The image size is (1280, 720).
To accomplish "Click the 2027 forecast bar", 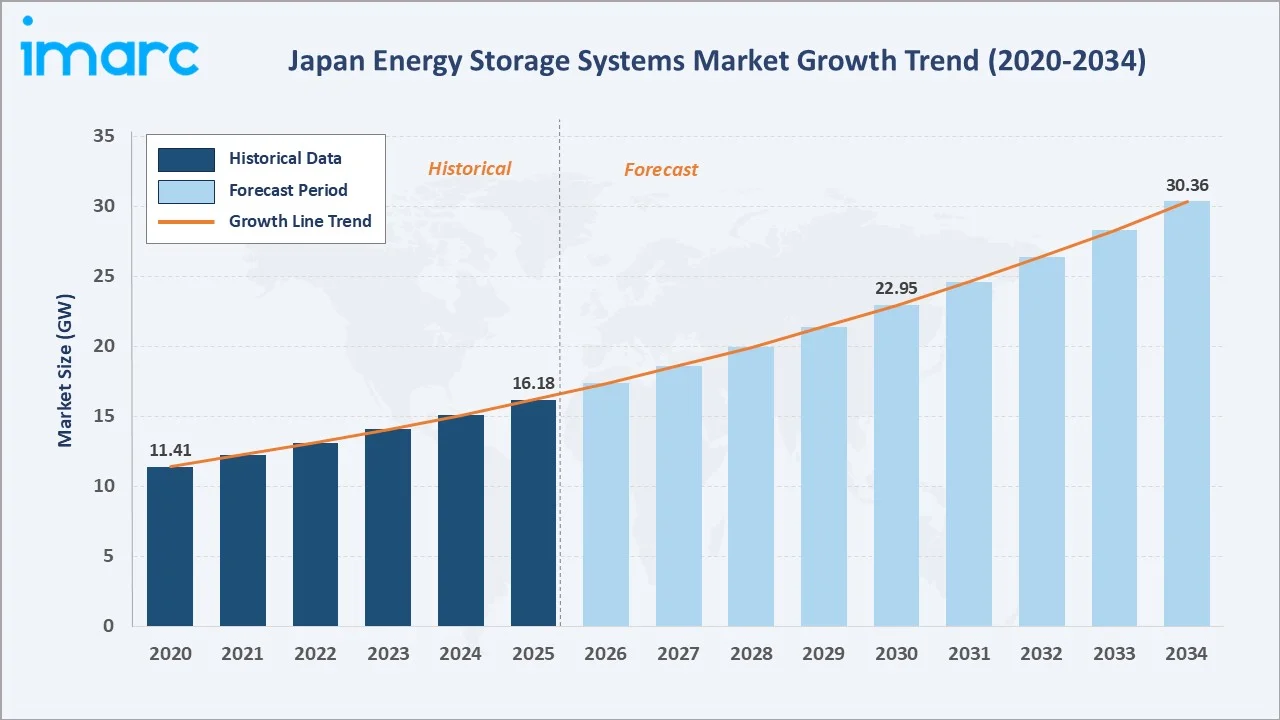I will (x=679, y=496).
